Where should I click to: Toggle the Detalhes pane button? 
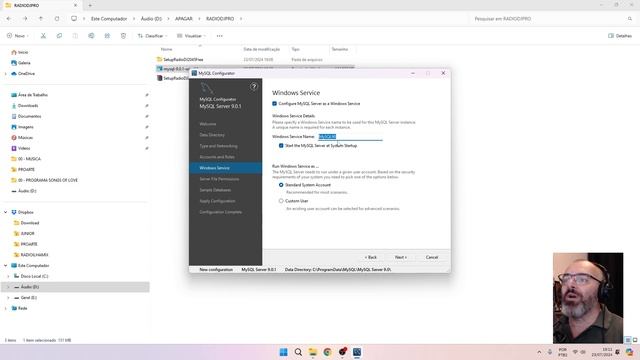click(x=620, y=36)
